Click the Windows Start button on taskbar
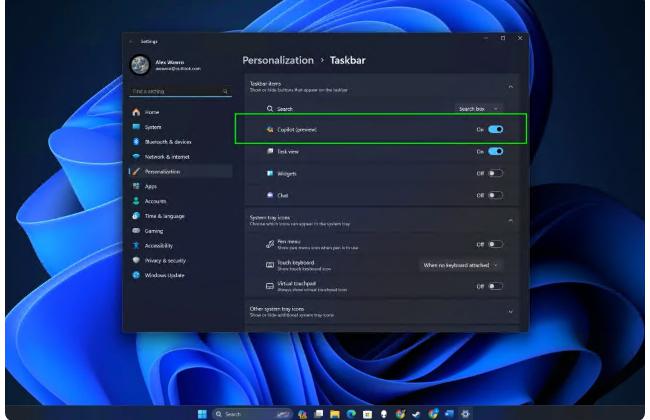 point(203,412)
